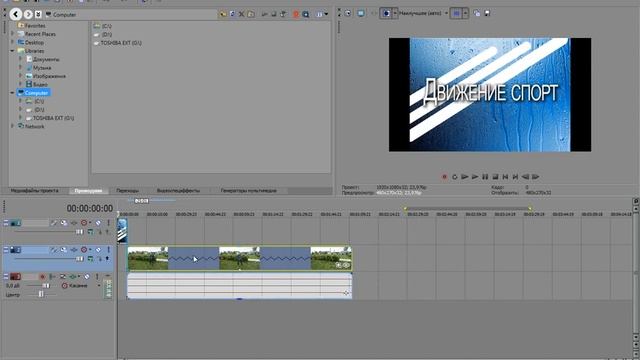Enable split screen view in preview
Screen dimensions: 640x360
[386, 13]
